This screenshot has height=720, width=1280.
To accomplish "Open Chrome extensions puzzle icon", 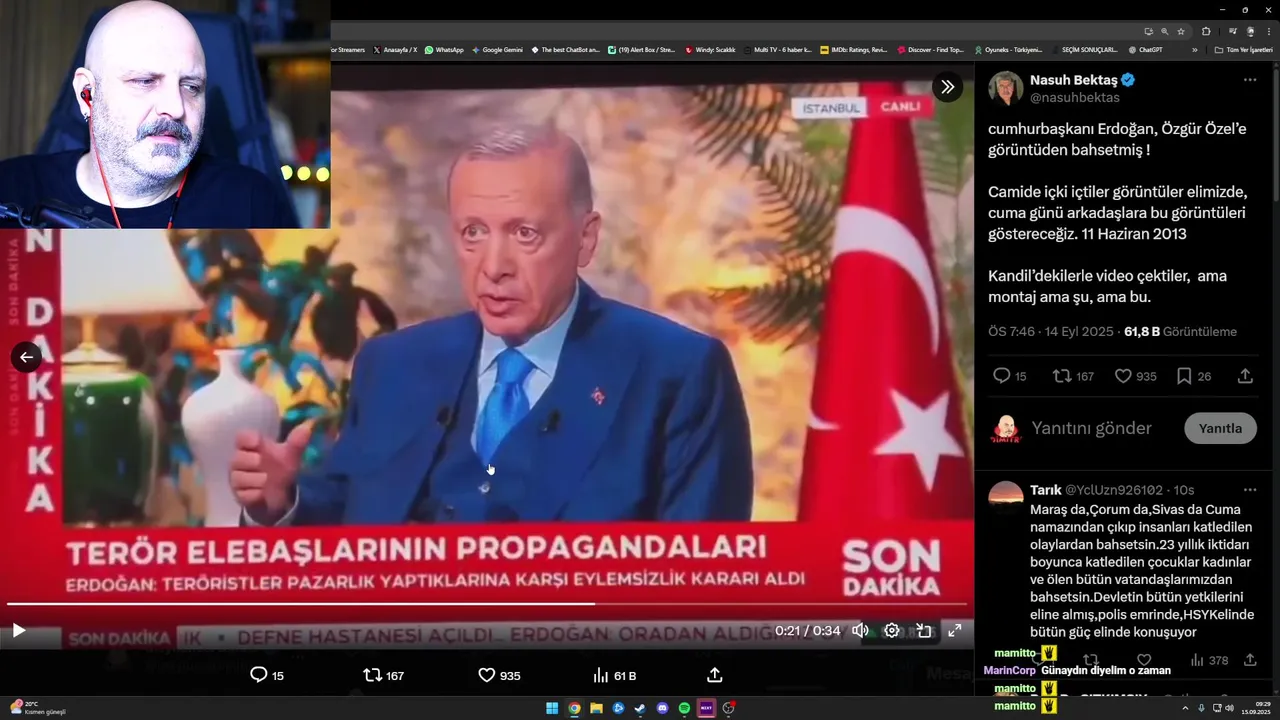I will pyautogui.click(x=1207, y=32).
